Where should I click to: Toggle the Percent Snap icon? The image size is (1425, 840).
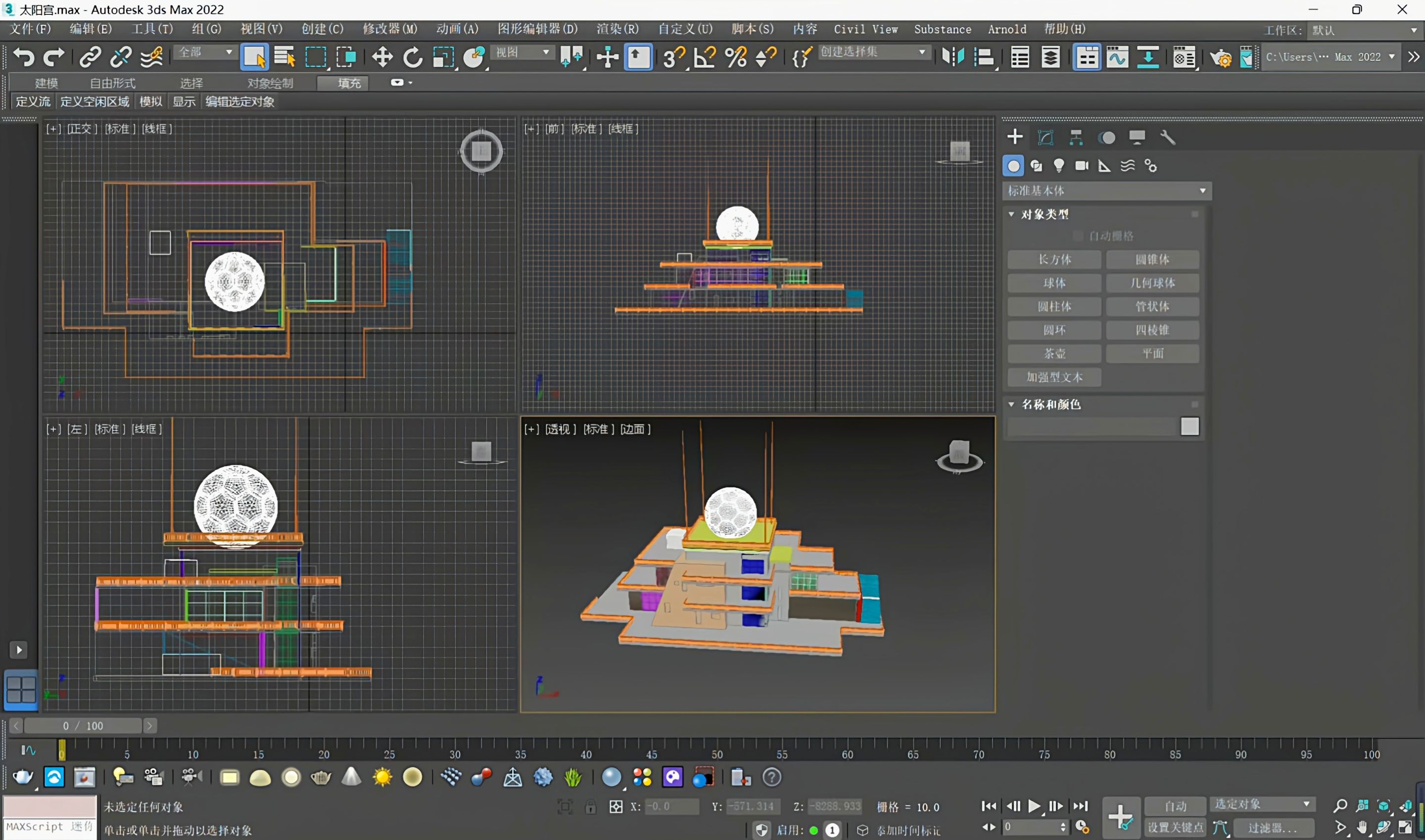point(735,57)
